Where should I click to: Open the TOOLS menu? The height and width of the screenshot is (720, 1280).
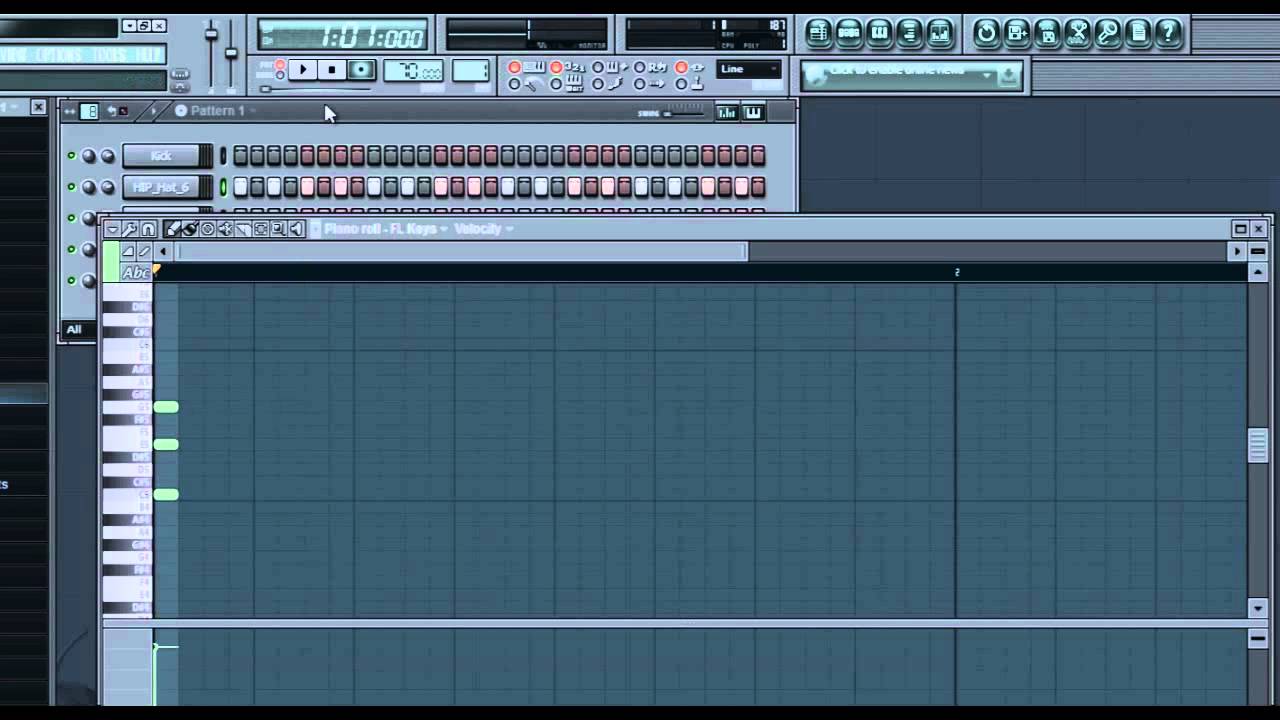pos(110,55)
